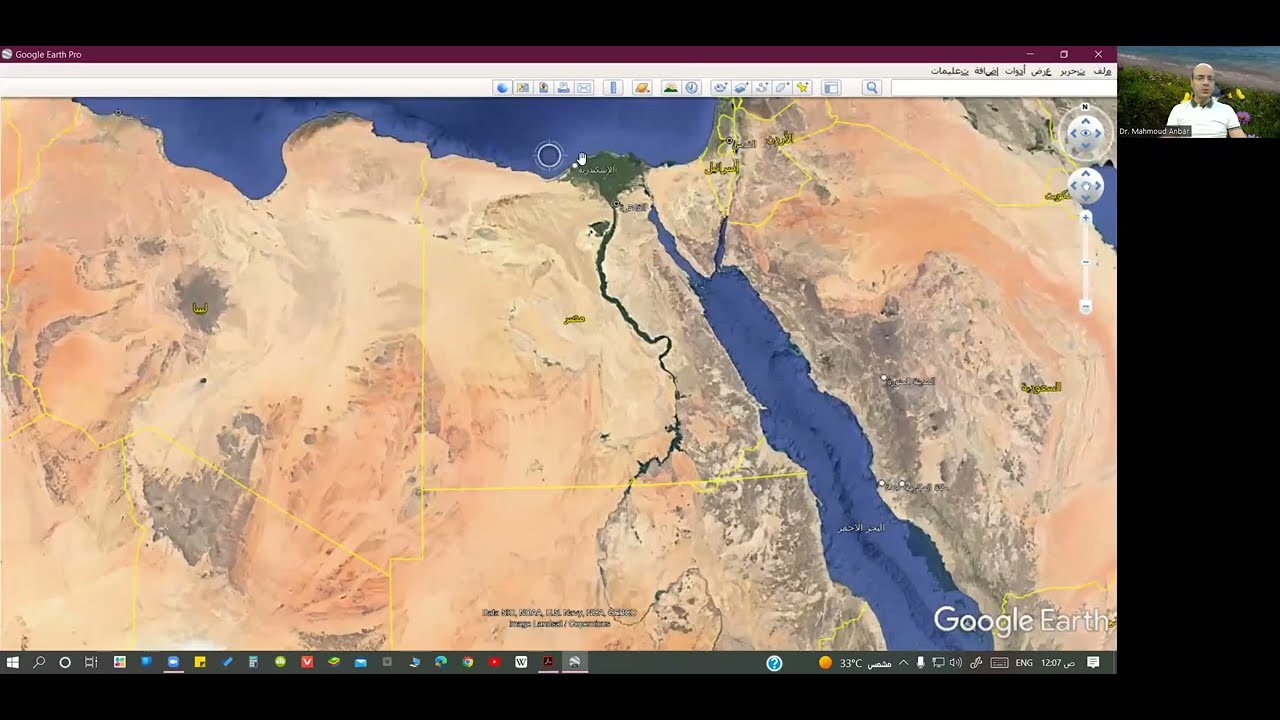The image size is (1280, 720).
Task: Click the zoom out minus button
Action: (x=1086, y=307)
